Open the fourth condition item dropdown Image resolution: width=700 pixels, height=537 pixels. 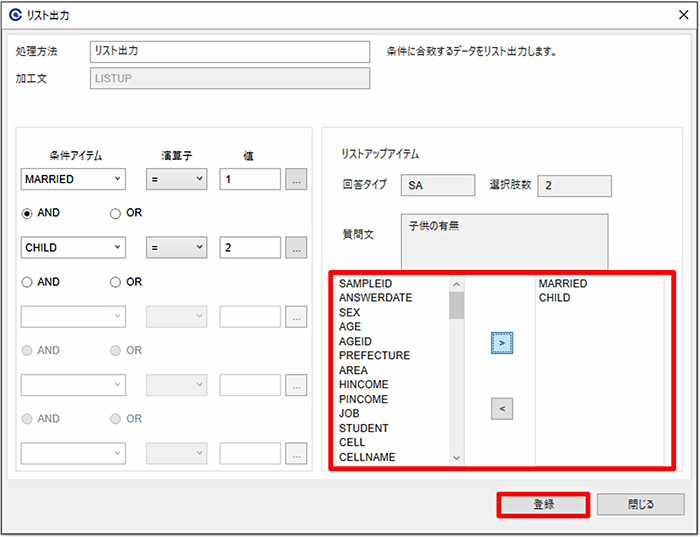pos(73,385)
